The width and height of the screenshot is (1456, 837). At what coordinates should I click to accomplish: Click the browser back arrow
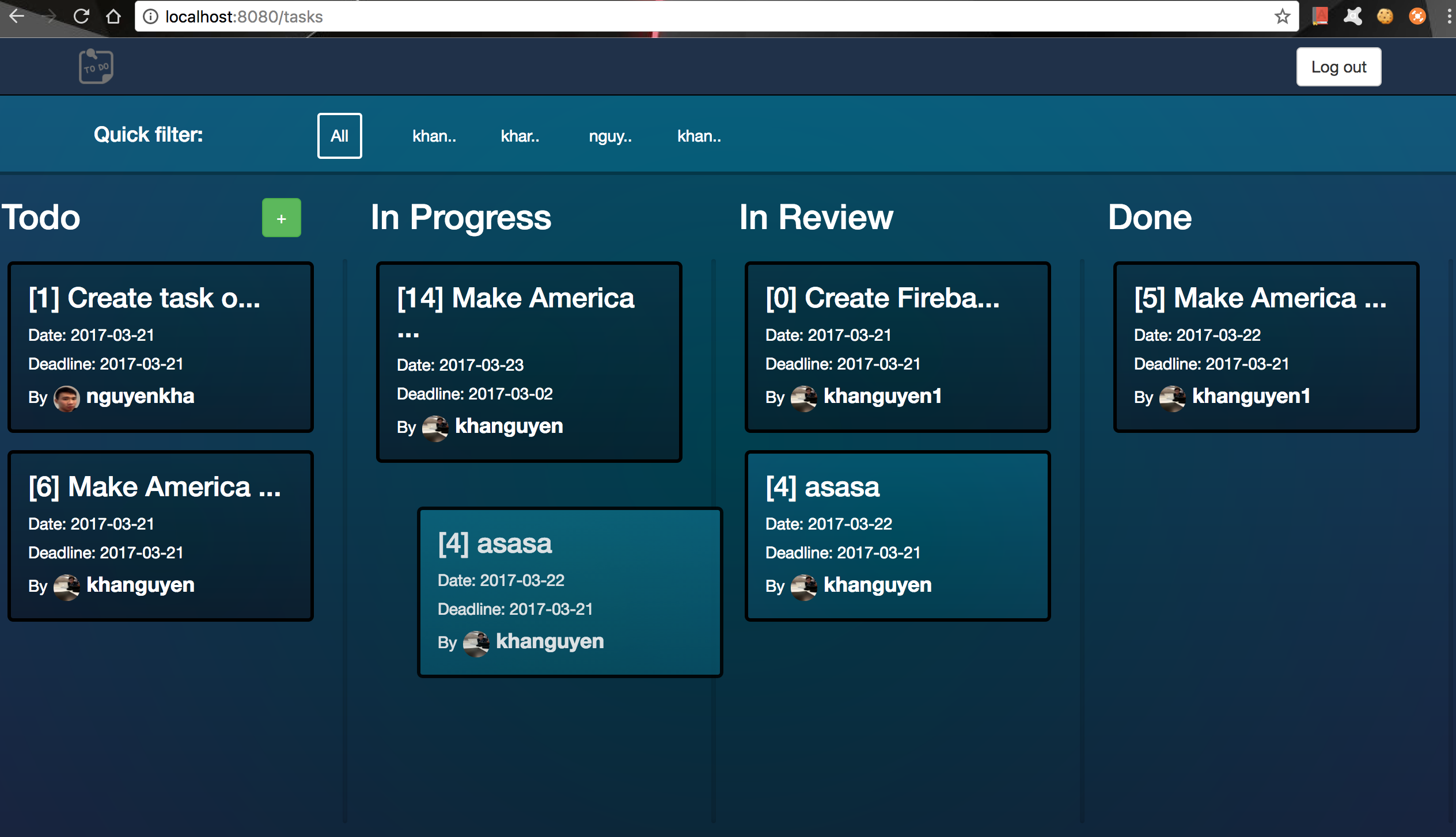[x=17, y=16]
